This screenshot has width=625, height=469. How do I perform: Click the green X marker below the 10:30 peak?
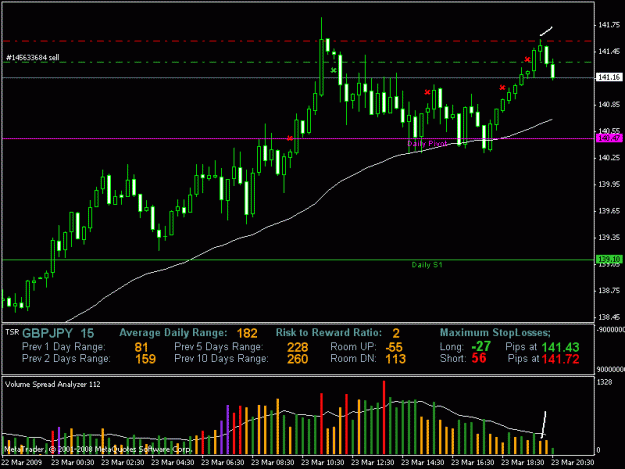(x=334, y=71)
